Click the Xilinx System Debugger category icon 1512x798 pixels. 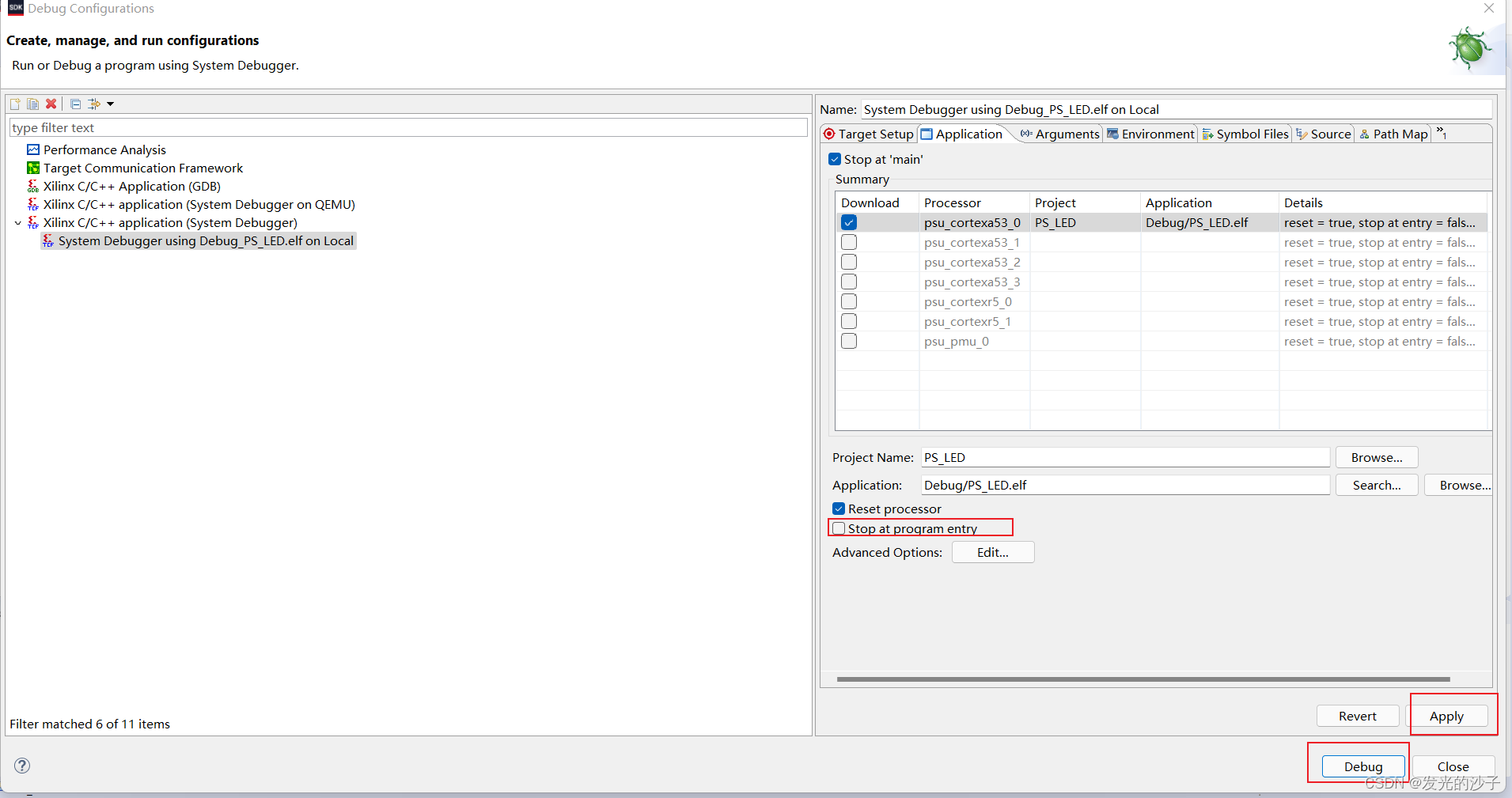33,222
